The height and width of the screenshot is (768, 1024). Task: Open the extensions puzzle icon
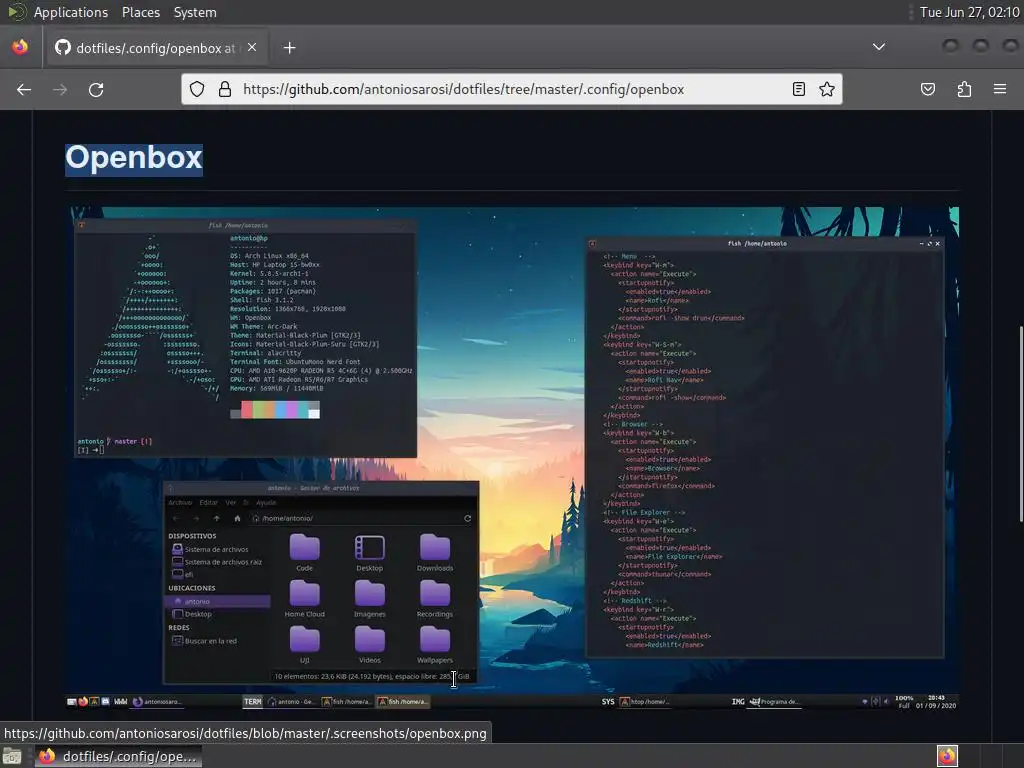point(964,89)
